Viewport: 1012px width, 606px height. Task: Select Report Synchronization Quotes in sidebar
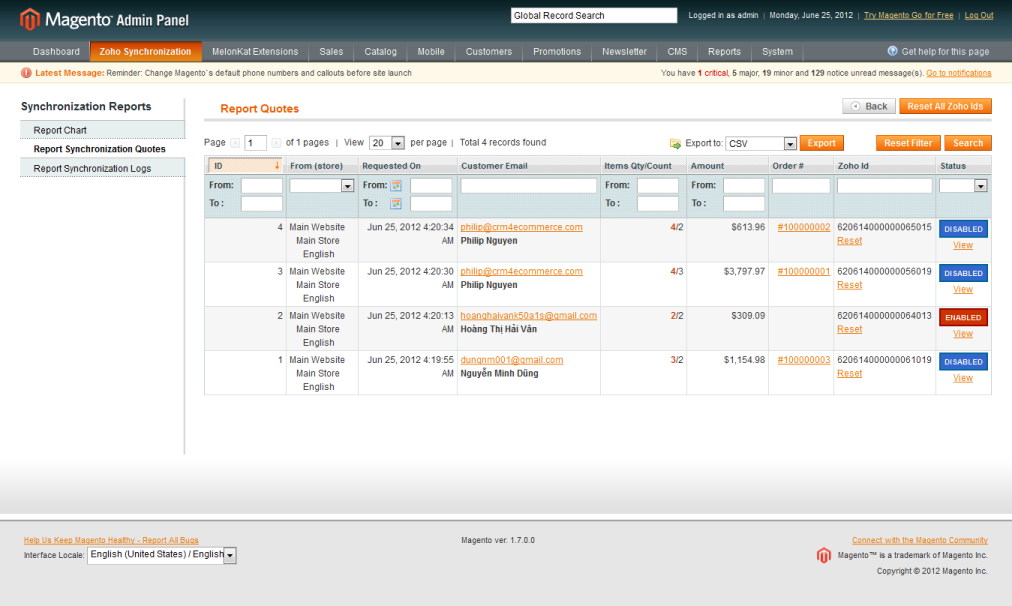point(103,149)
